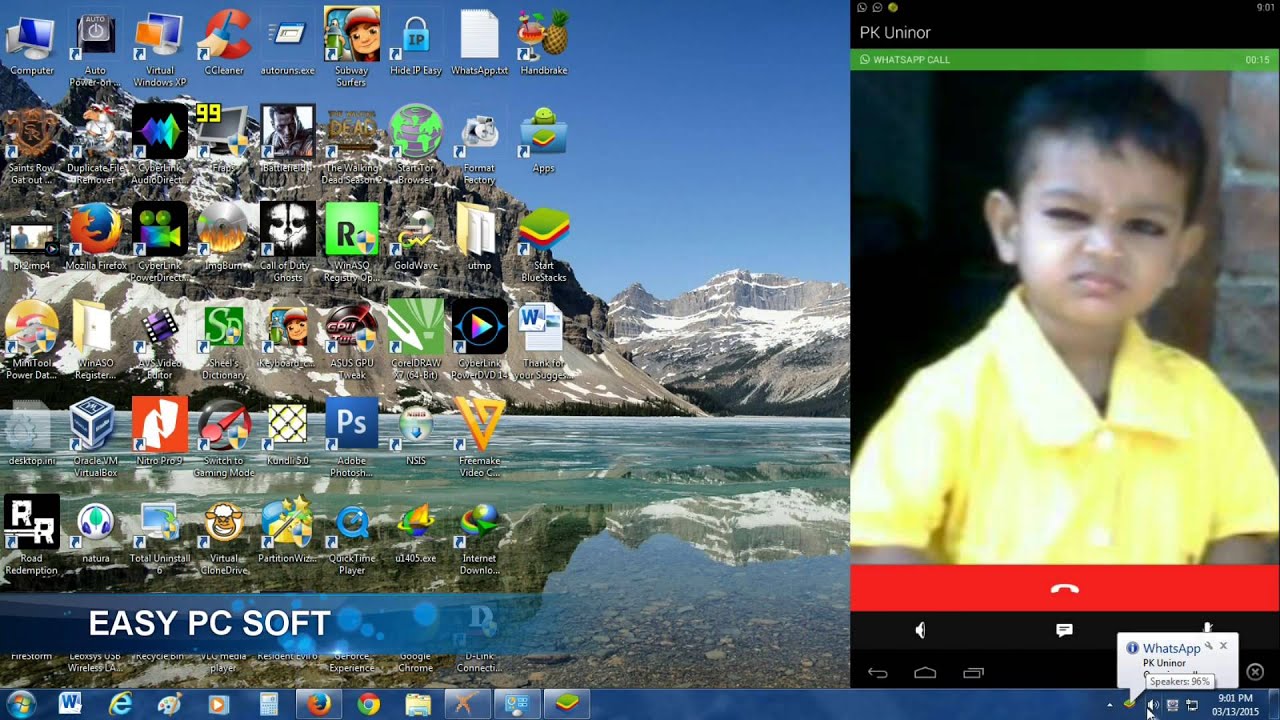Select the Switch to Gaming Mode shortcut
The image size is (1280, 720).
(x=224, y=438)
